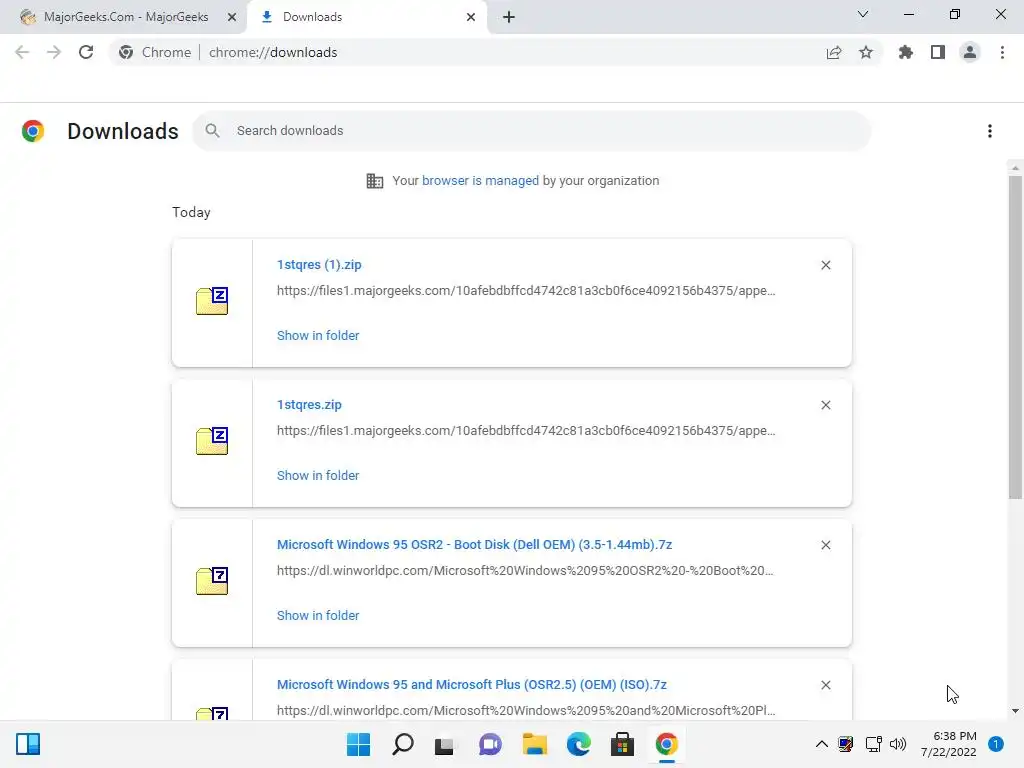The height and width of the screenshot is (768, 1024).
Task: Click the 'Today' date heading
Action: [191, 213]
